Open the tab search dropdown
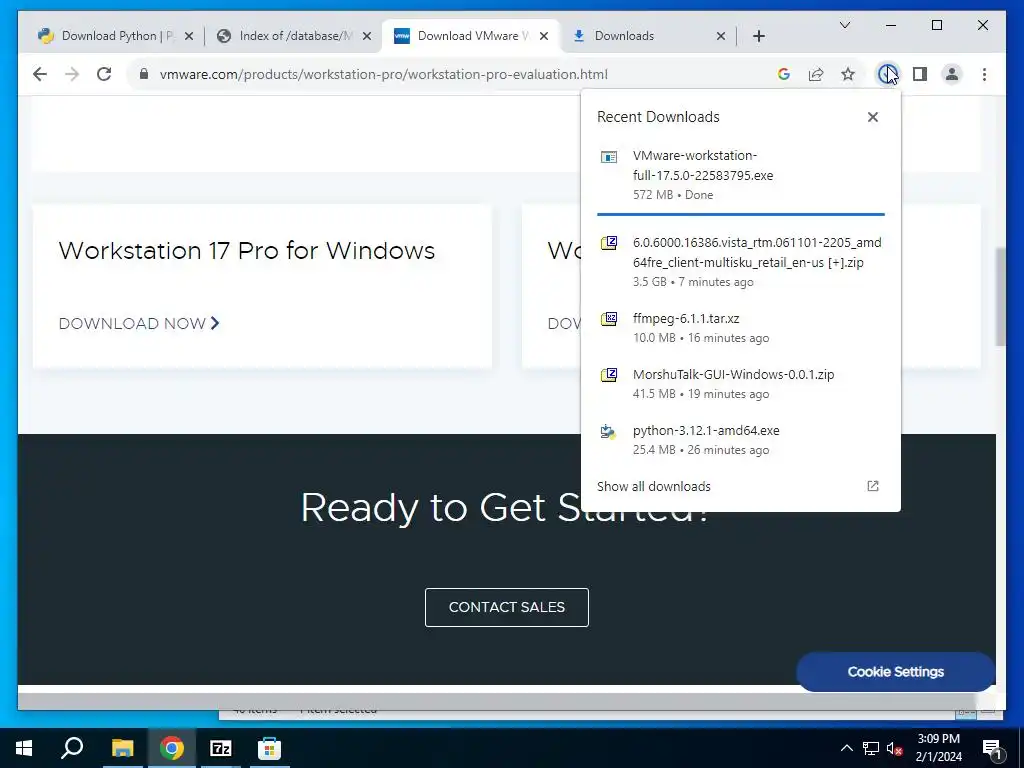This screenshot has height=768, width=1024. click(x=844, y=25)
